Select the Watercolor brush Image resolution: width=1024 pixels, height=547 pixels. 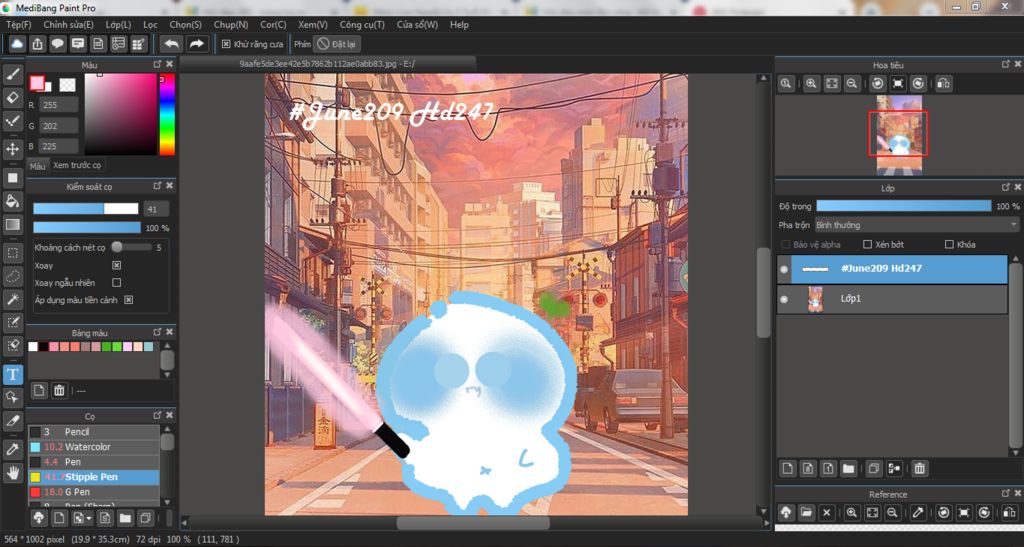tap(93, 447)
